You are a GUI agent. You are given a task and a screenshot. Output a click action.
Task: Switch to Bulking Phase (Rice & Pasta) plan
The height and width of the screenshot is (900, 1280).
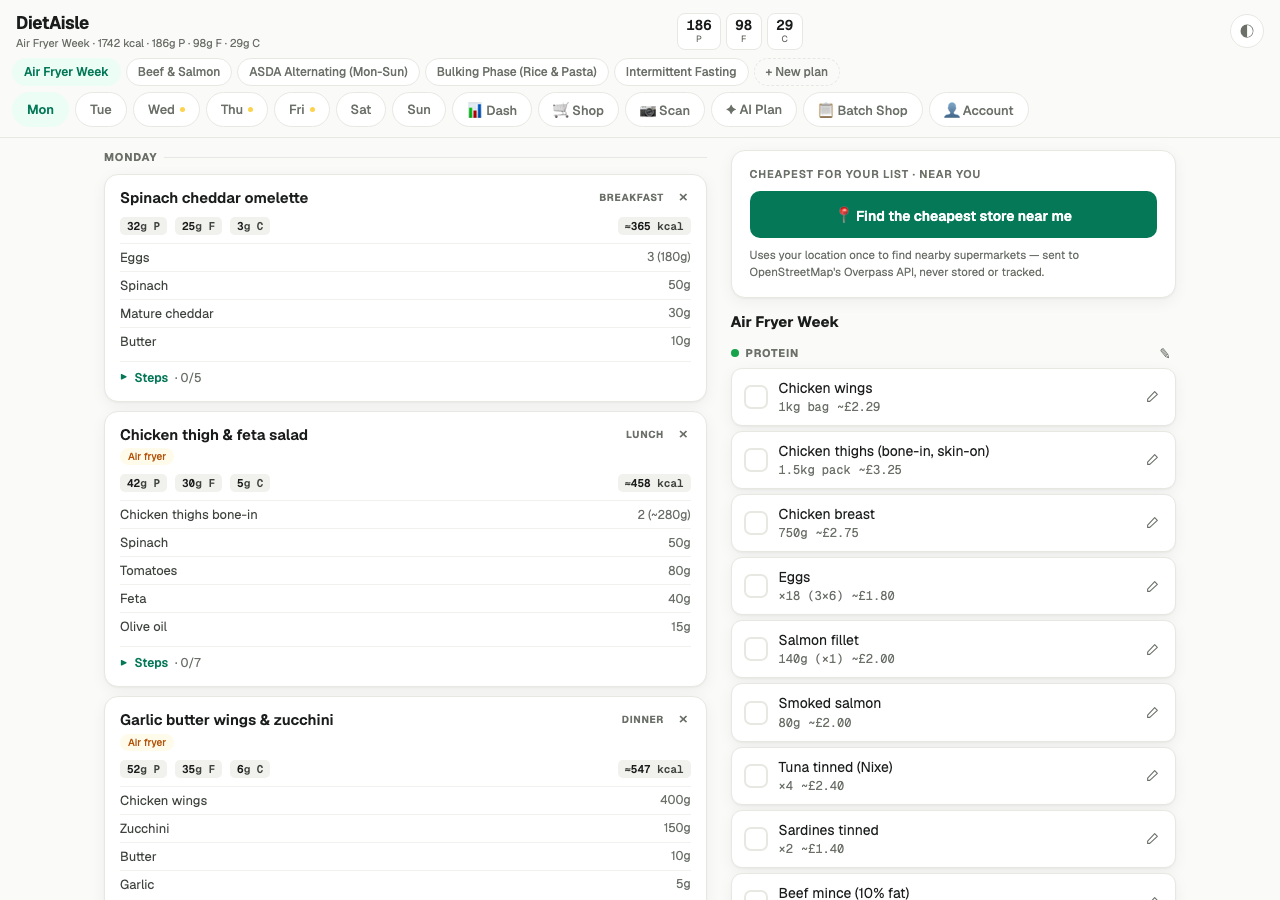tap(516, 72)
